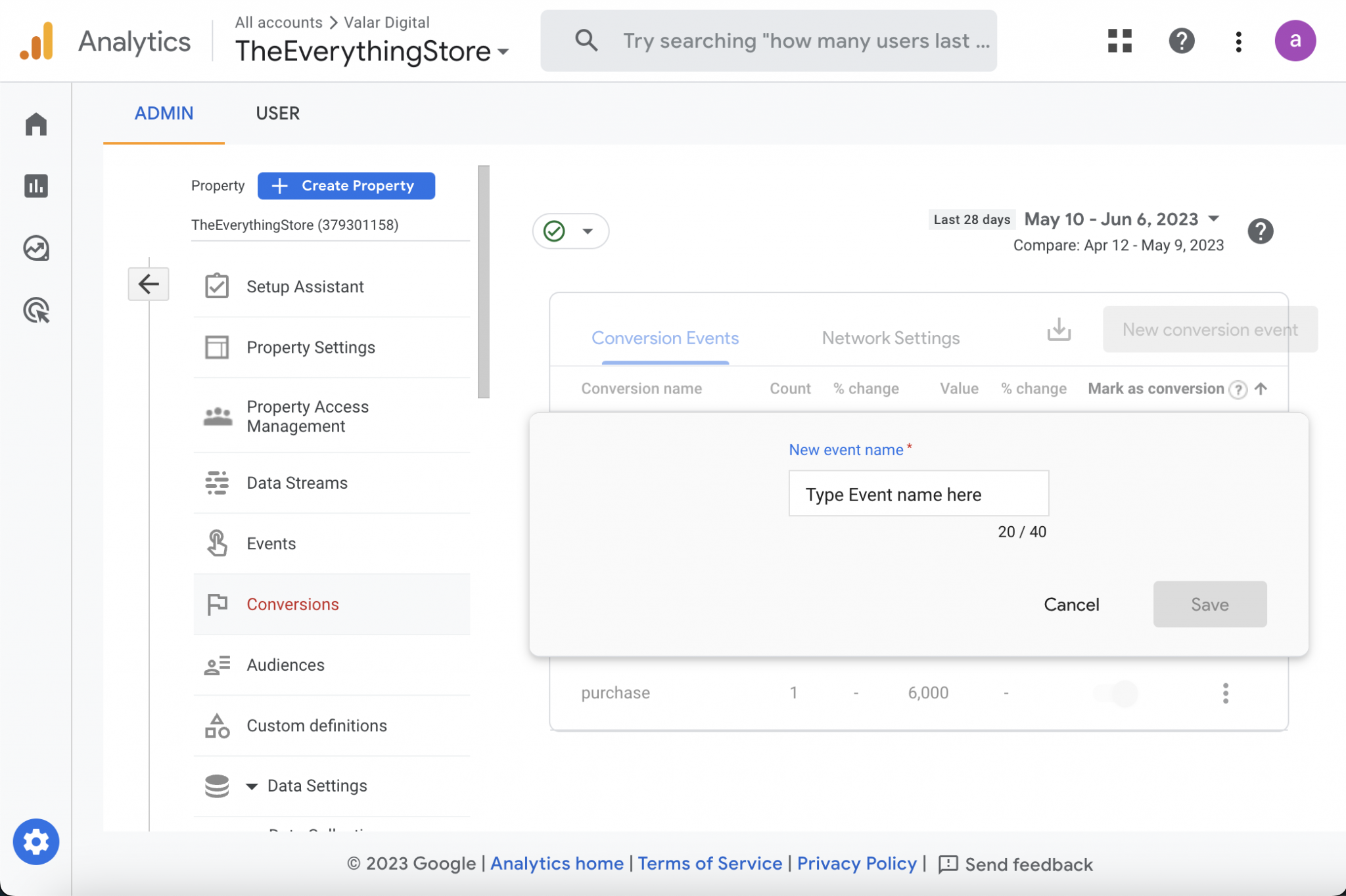The image size is (1346, 896).
Task: Switch to the USER tab
Action: coord(277,113)
